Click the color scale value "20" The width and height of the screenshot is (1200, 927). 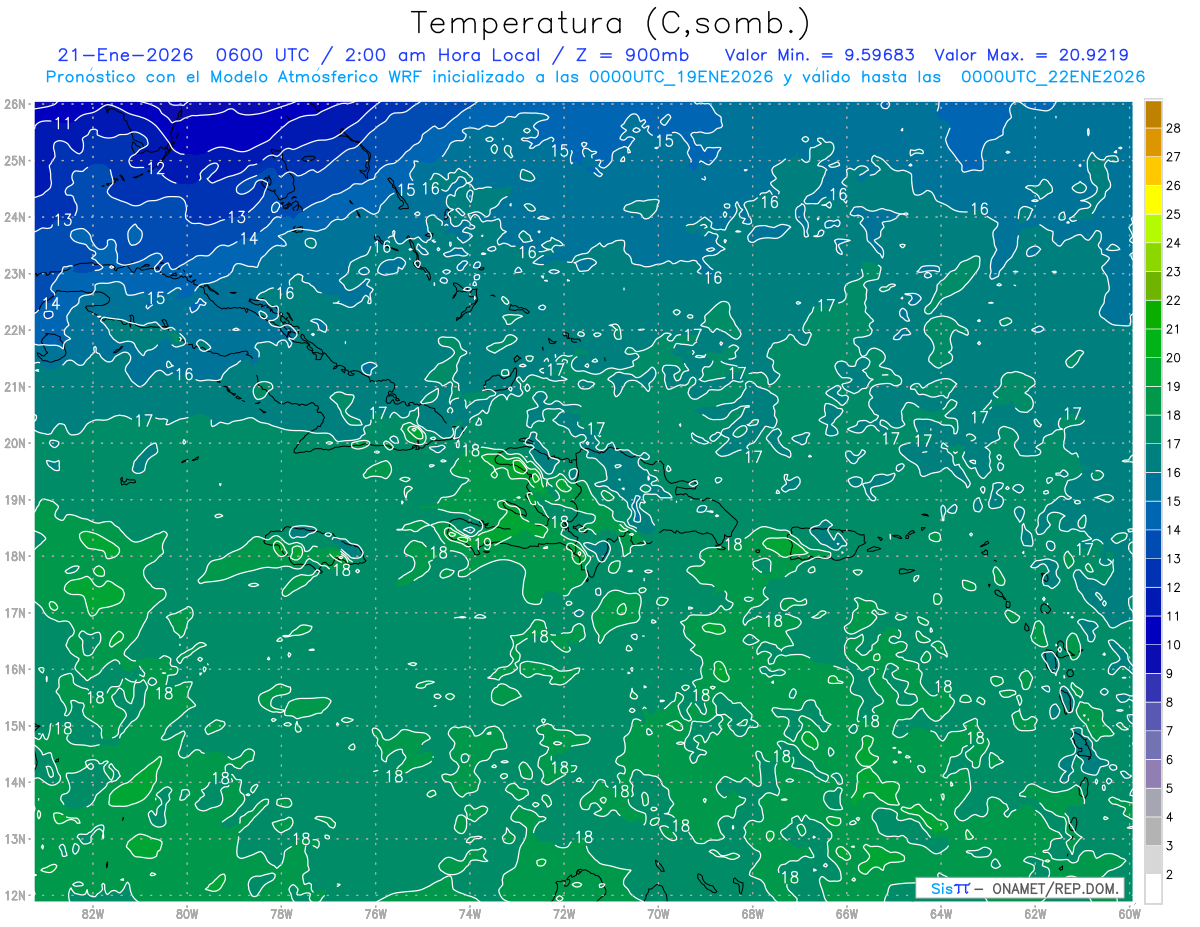1173,358
